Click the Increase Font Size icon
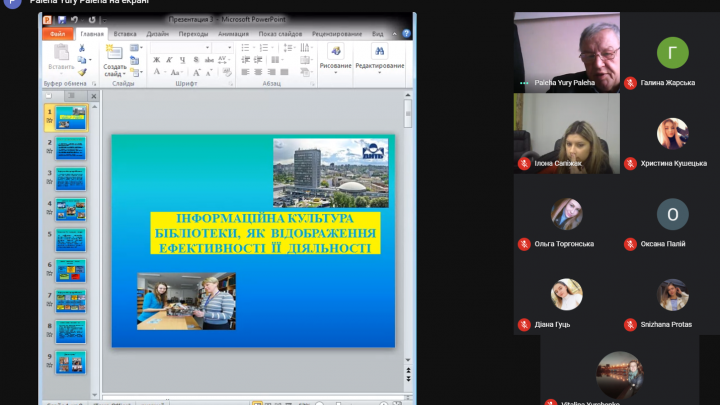 point(197,73)
